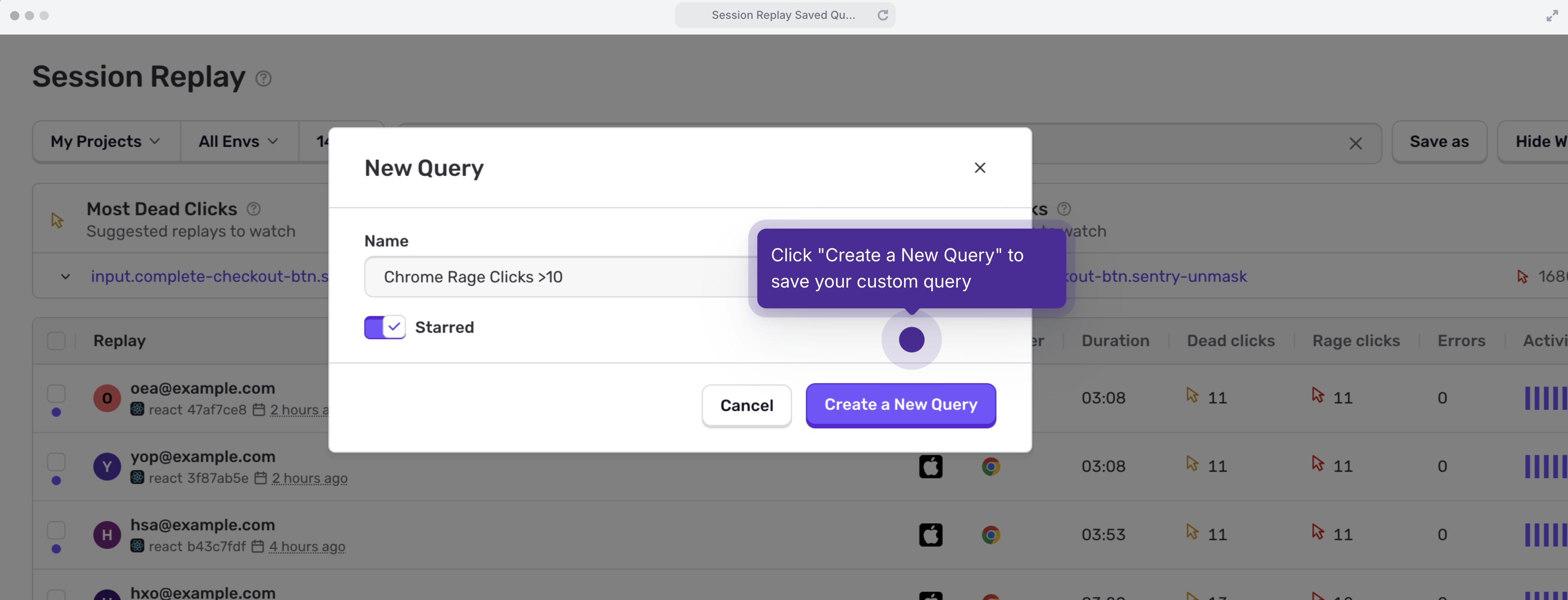Expand the input.complete-checkout-btn row chevron

coord(65,277)
